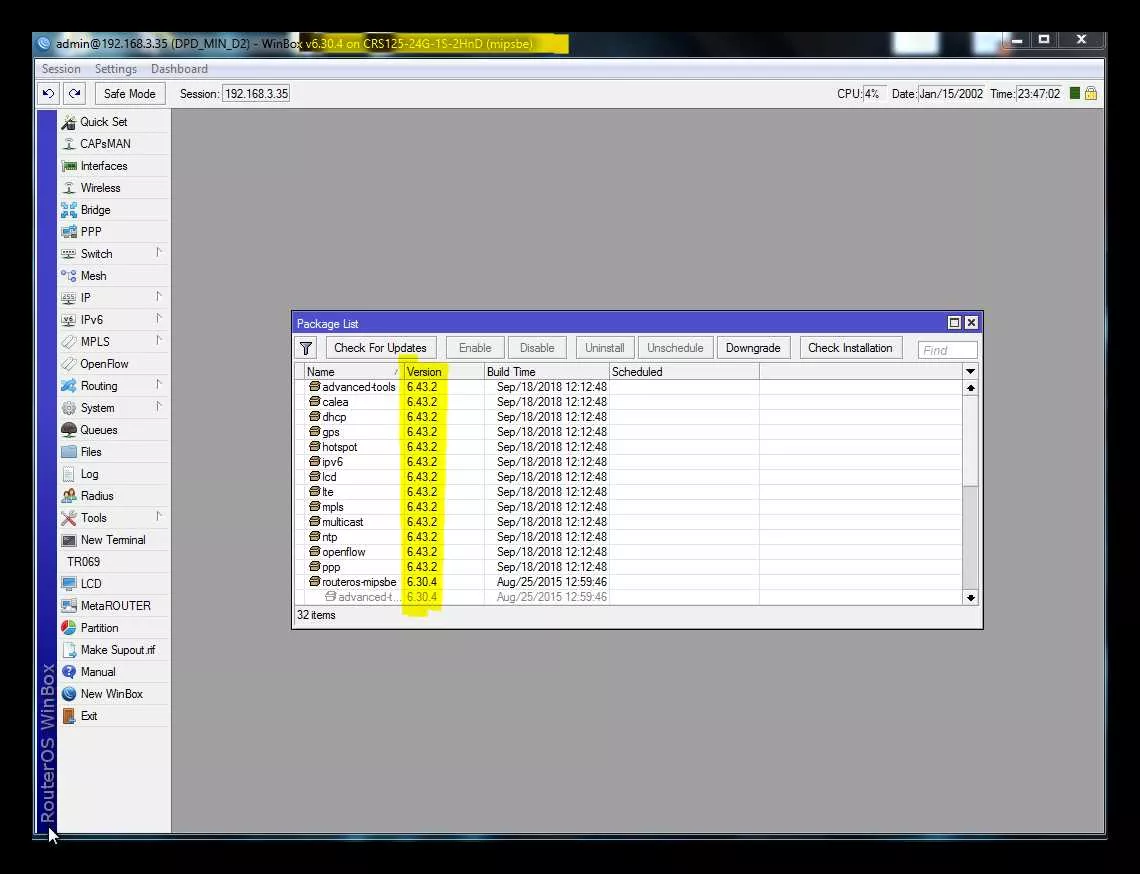1140x874 pixels.
Task: Open the Log viewer icon
Action: (69, 474)
